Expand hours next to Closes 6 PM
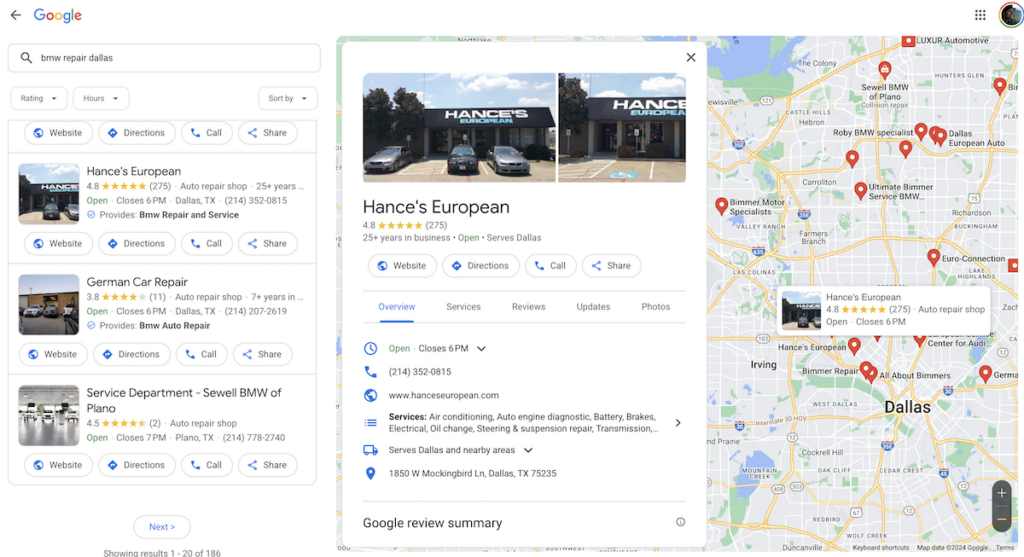Screen dimensions: 1024x557 [x=481, y=349]
